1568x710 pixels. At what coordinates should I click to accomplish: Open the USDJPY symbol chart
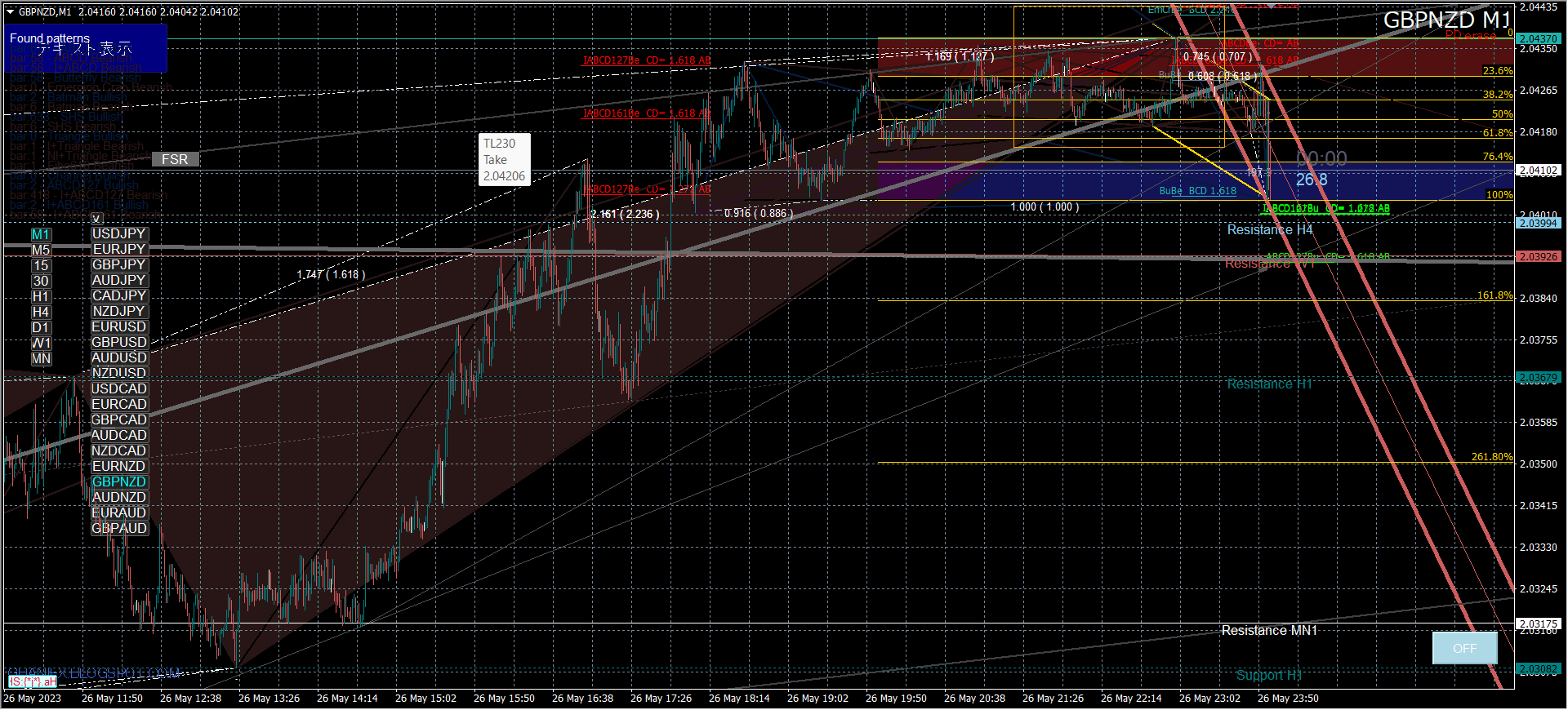tap(119, 234)
